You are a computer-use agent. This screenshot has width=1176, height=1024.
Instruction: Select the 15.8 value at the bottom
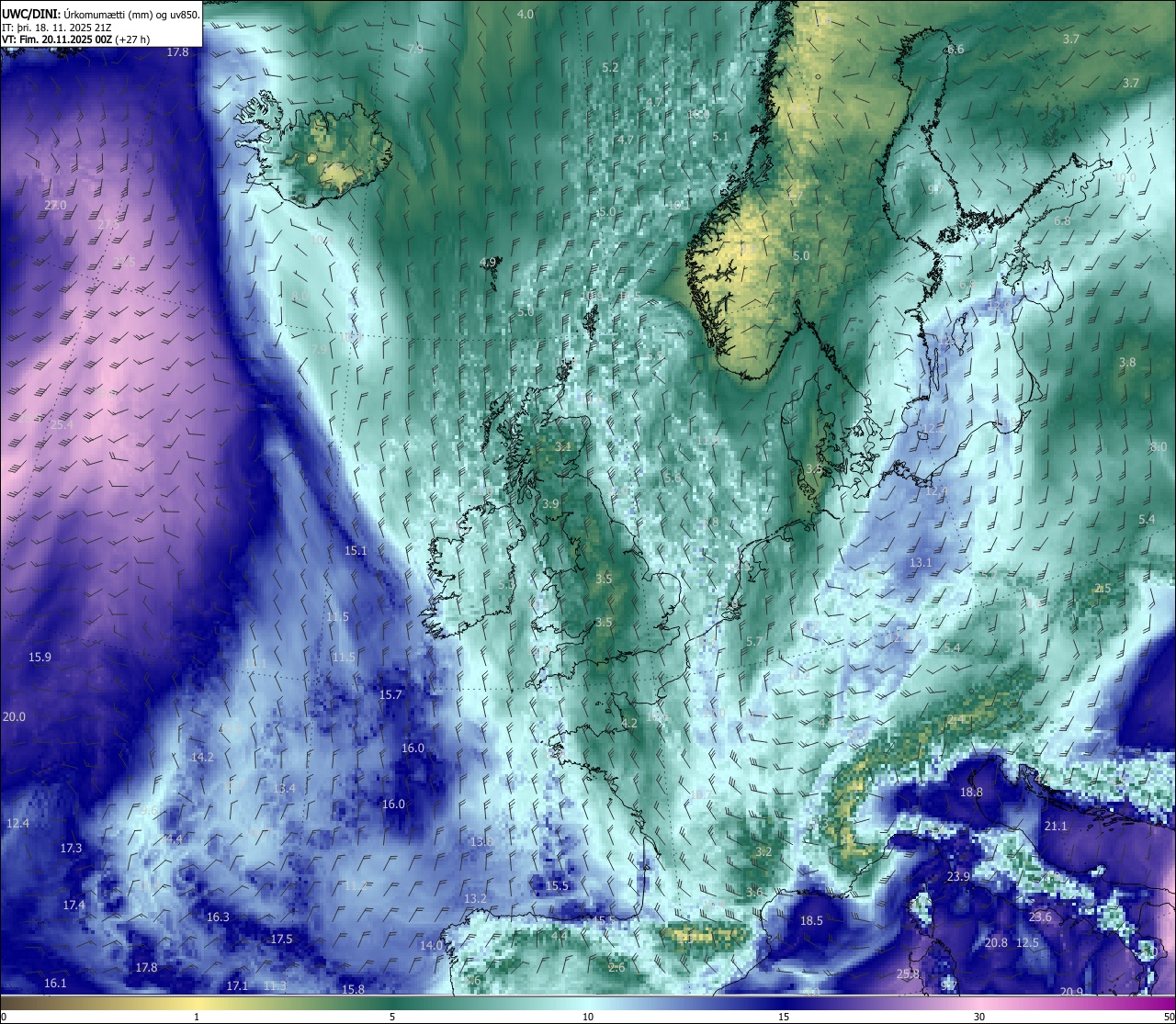tap(353, 989)
